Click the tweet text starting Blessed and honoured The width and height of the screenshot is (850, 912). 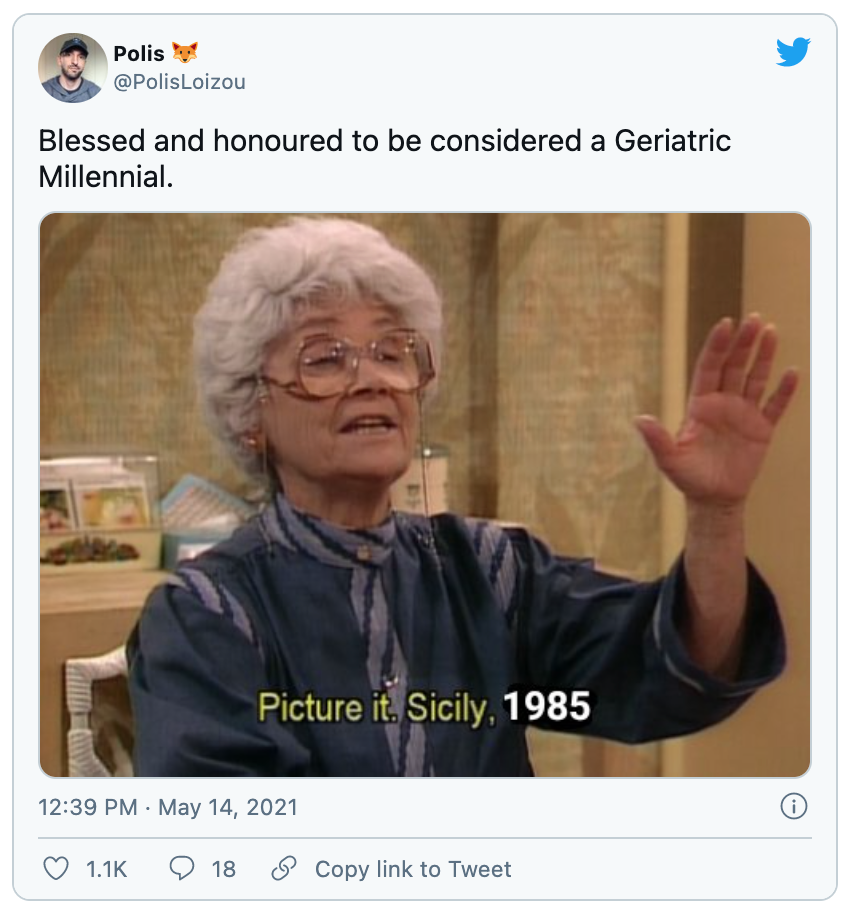384,158
